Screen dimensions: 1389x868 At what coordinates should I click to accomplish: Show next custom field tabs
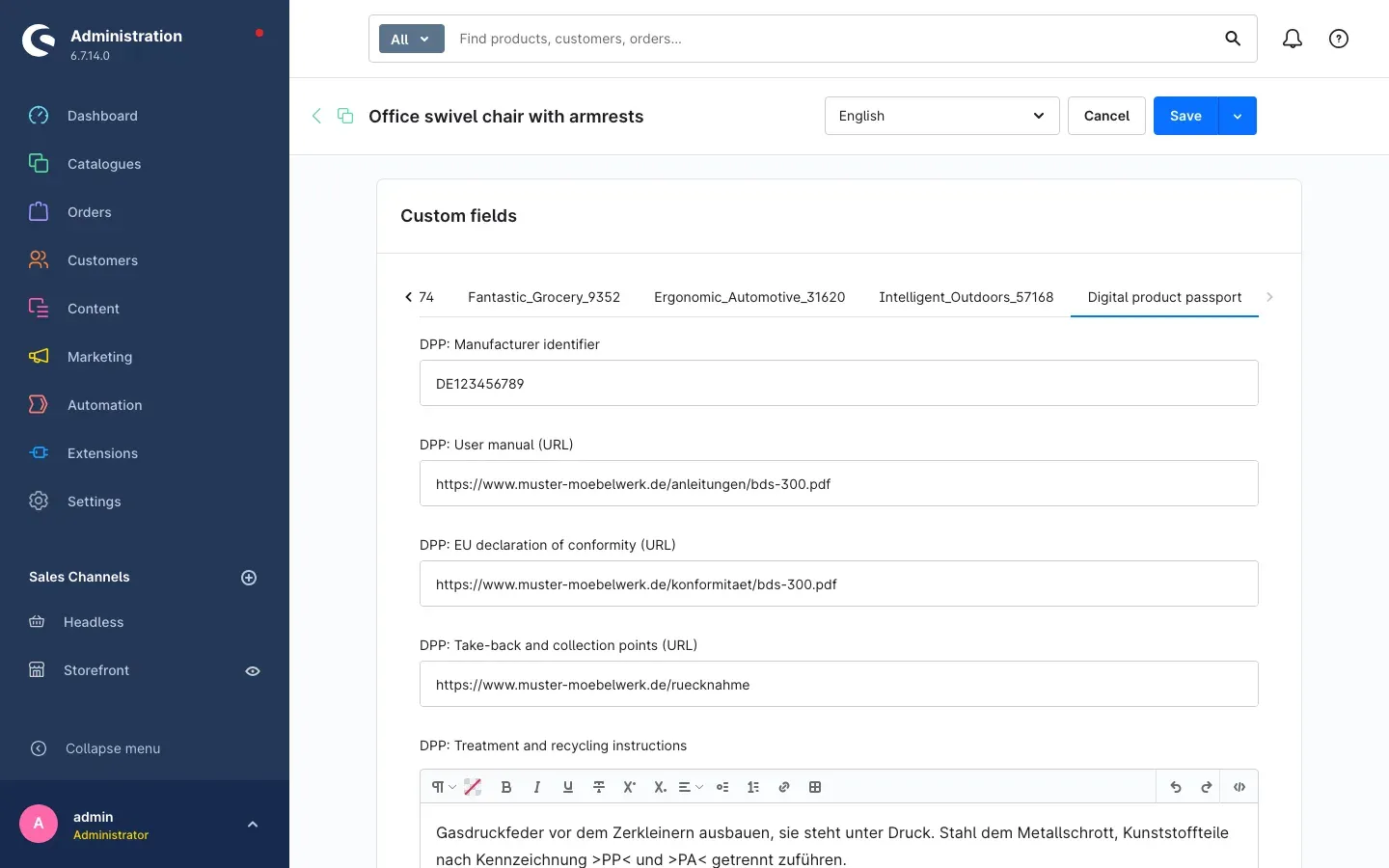point(1269,297)
